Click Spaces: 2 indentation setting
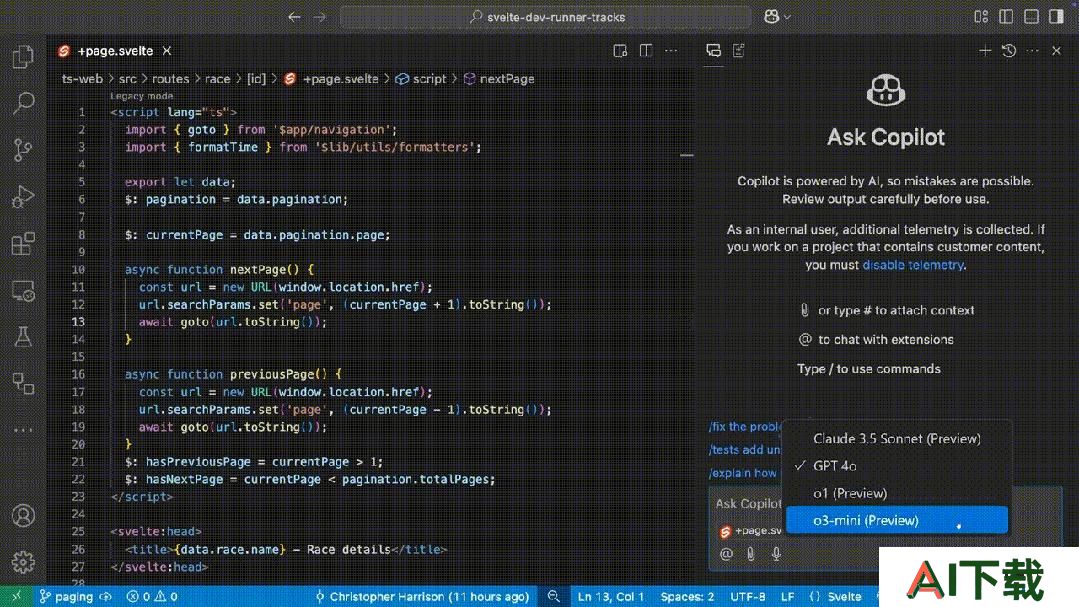This screenshot has width=1079, height=607. (x=687, y=596)
